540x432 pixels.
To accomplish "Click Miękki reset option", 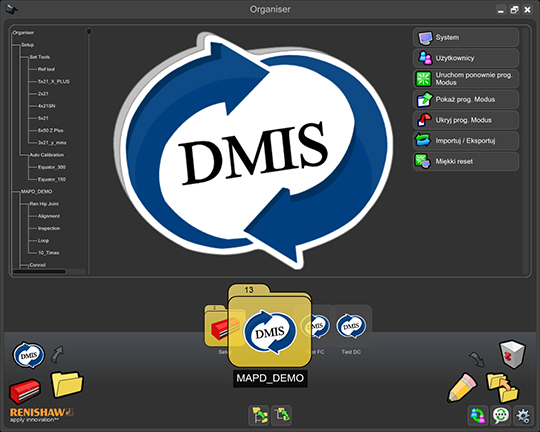I will (x=466, y=161).
